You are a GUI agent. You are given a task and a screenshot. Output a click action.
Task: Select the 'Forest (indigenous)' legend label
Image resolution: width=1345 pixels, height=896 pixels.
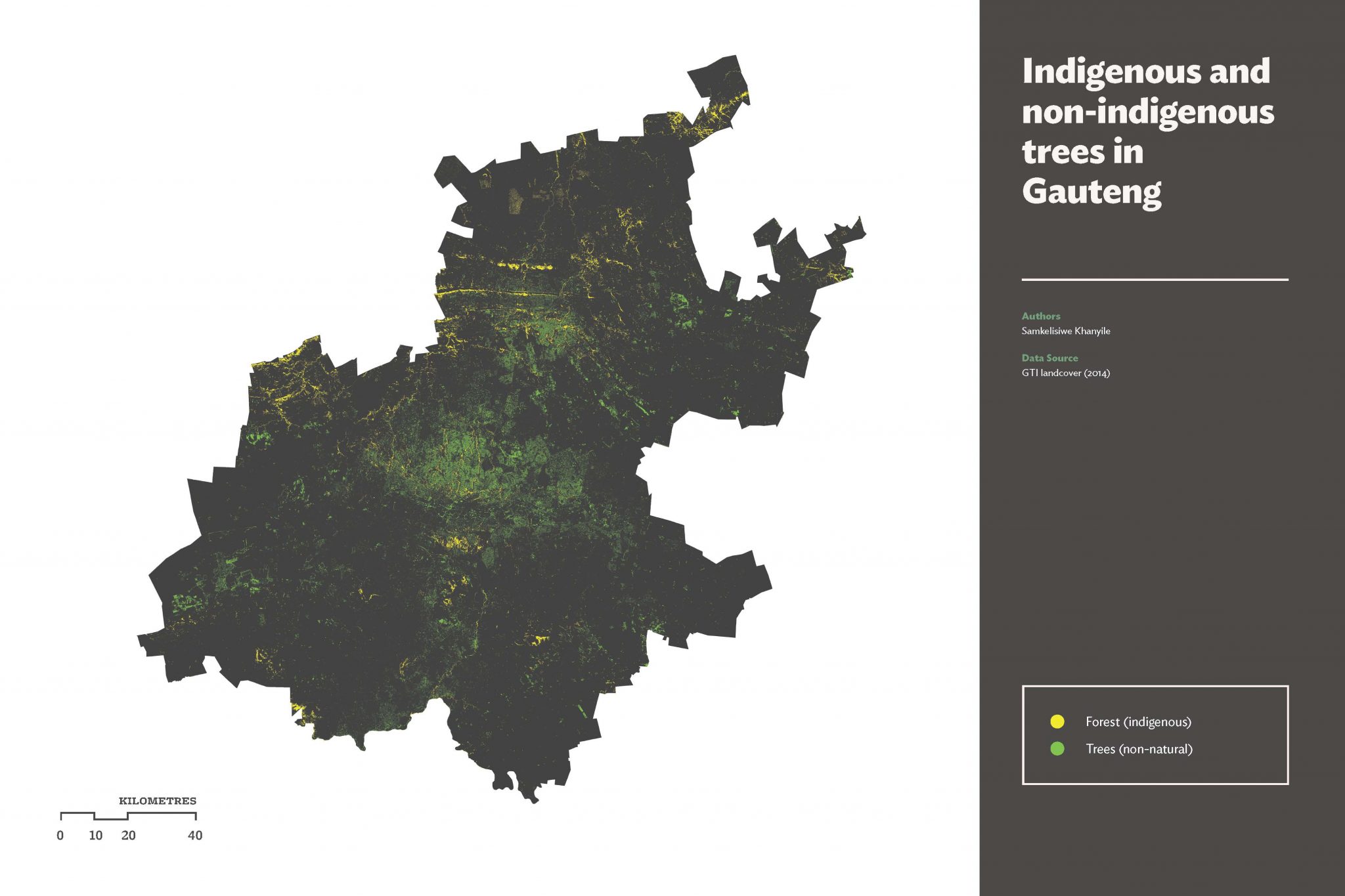point(1138,721)
